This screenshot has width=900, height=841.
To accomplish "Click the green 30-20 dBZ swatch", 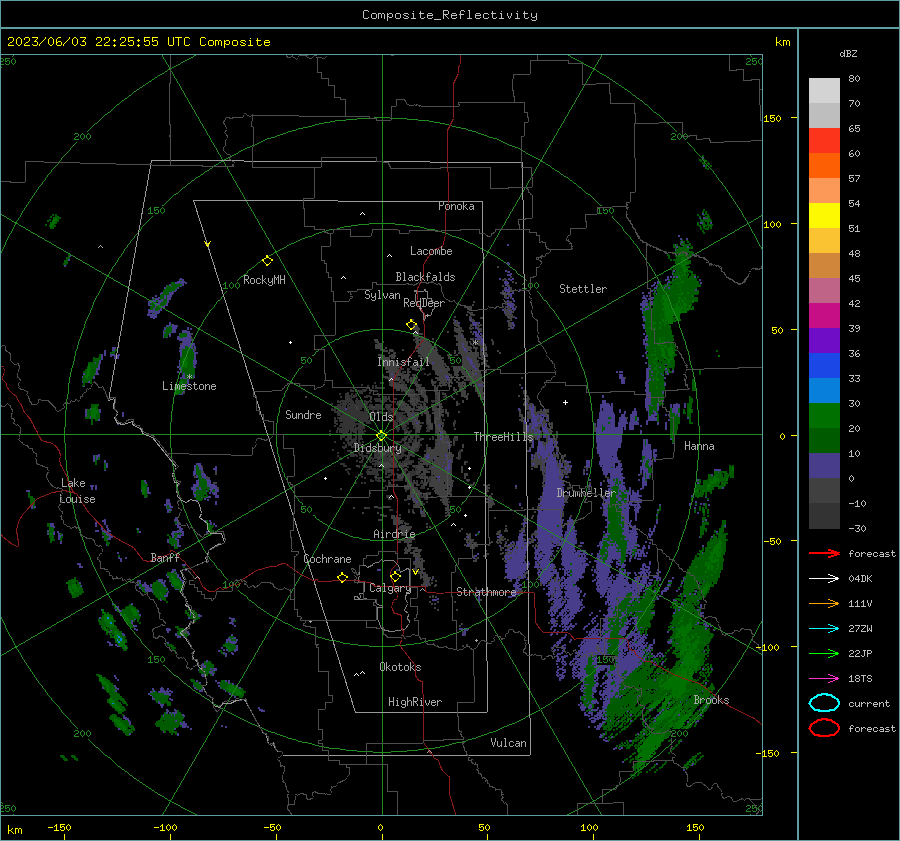I will (824, 415).
